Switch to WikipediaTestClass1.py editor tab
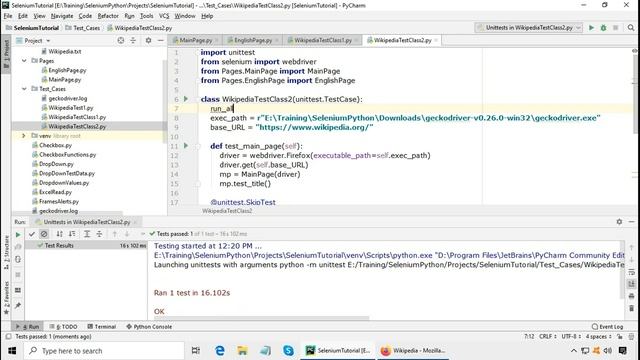Viewport: 640px width, 360px height. [x=322, y=40]
